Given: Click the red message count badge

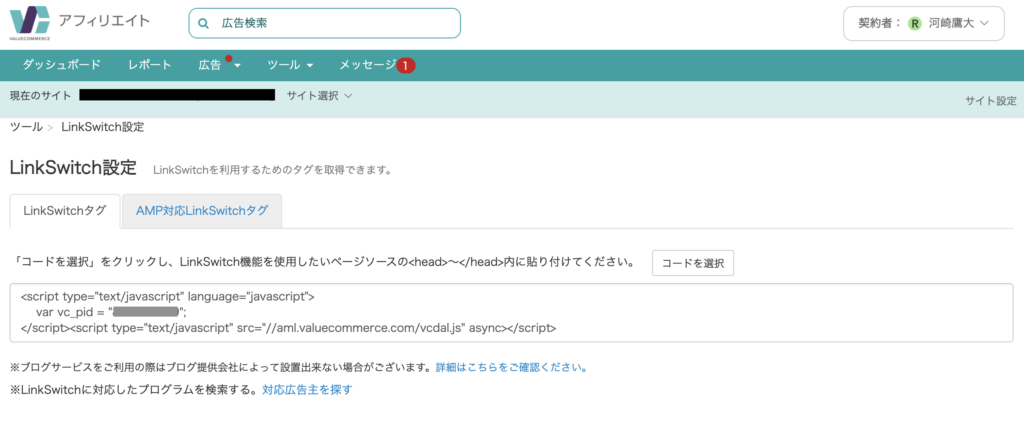Looking at the screenshot, I should point(406,65).
